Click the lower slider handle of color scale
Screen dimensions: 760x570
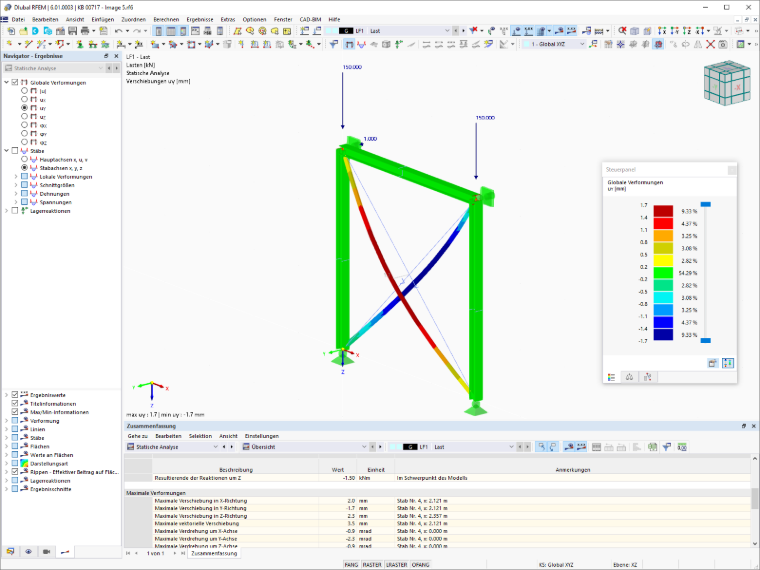tap(706, 341)
